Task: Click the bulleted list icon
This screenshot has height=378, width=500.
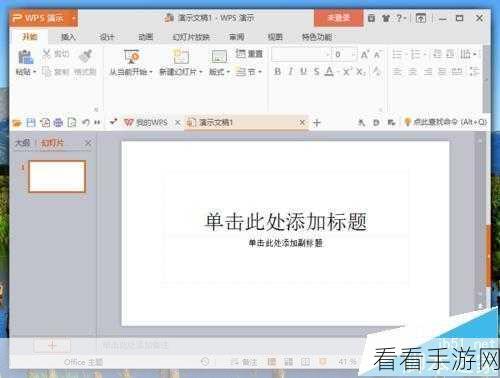Action: (397, 54)
